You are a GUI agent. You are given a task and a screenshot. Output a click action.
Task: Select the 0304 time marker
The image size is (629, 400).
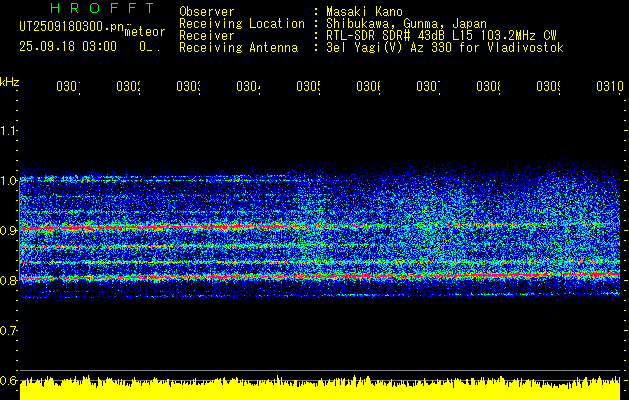[248, 86]
